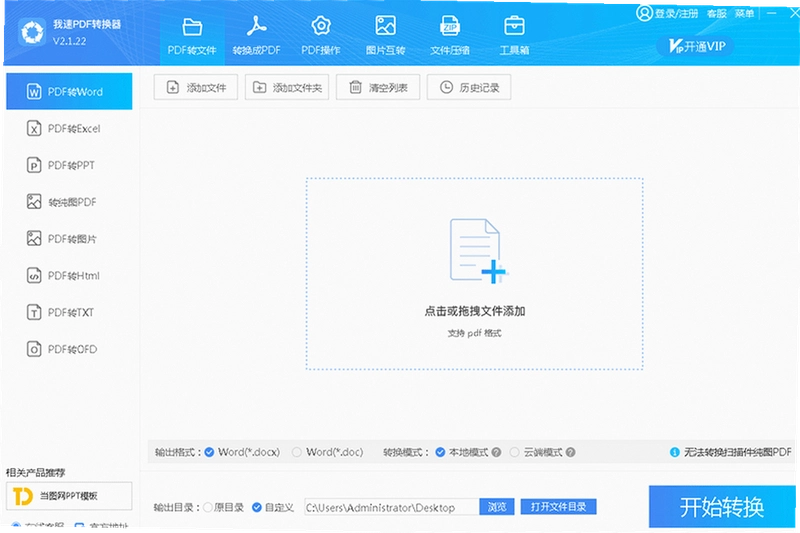Open the 菜单 menu

click(x=744, y=14)
